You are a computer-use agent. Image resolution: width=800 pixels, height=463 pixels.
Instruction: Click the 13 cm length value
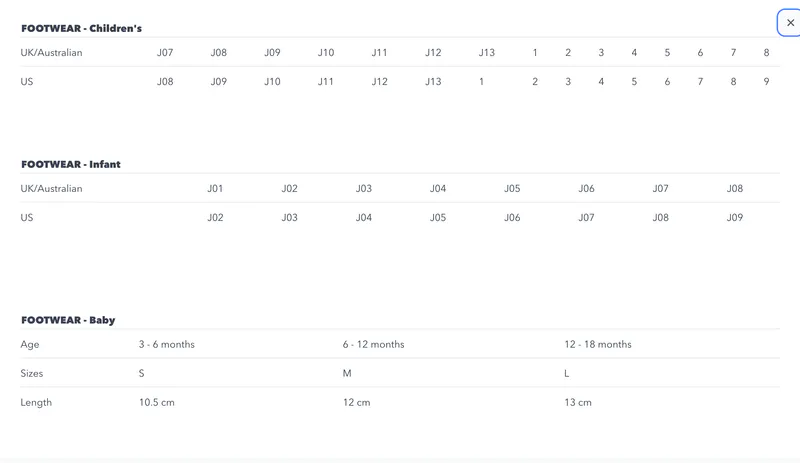(x=578, y=402)
